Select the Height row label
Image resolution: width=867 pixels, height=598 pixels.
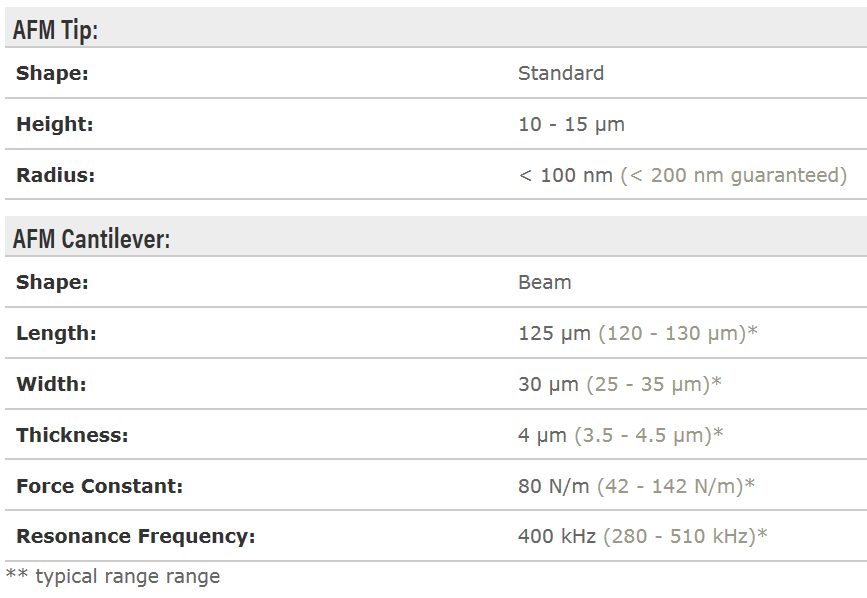pos(55,124)
